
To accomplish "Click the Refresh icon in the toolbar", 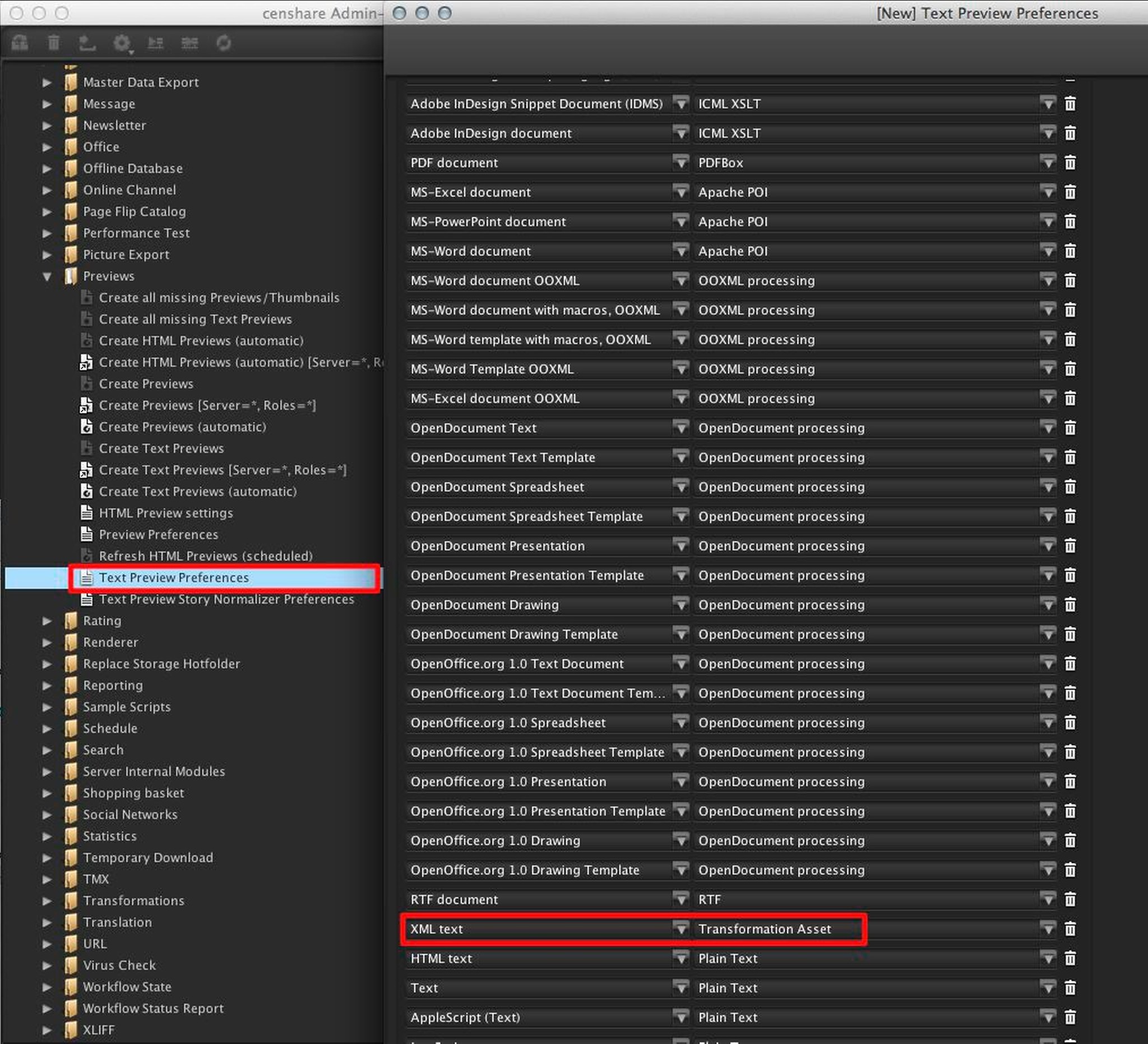I will (x=224, y=43).
